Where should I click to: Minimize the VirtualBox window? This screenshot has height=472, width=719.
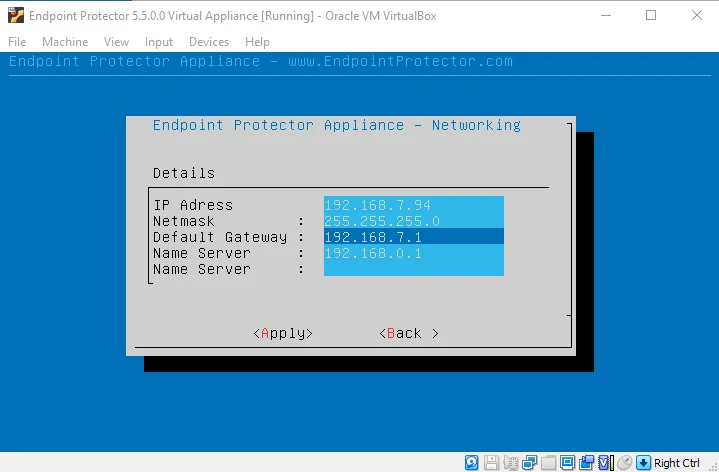pyautogui.click(x=606, y=15)
